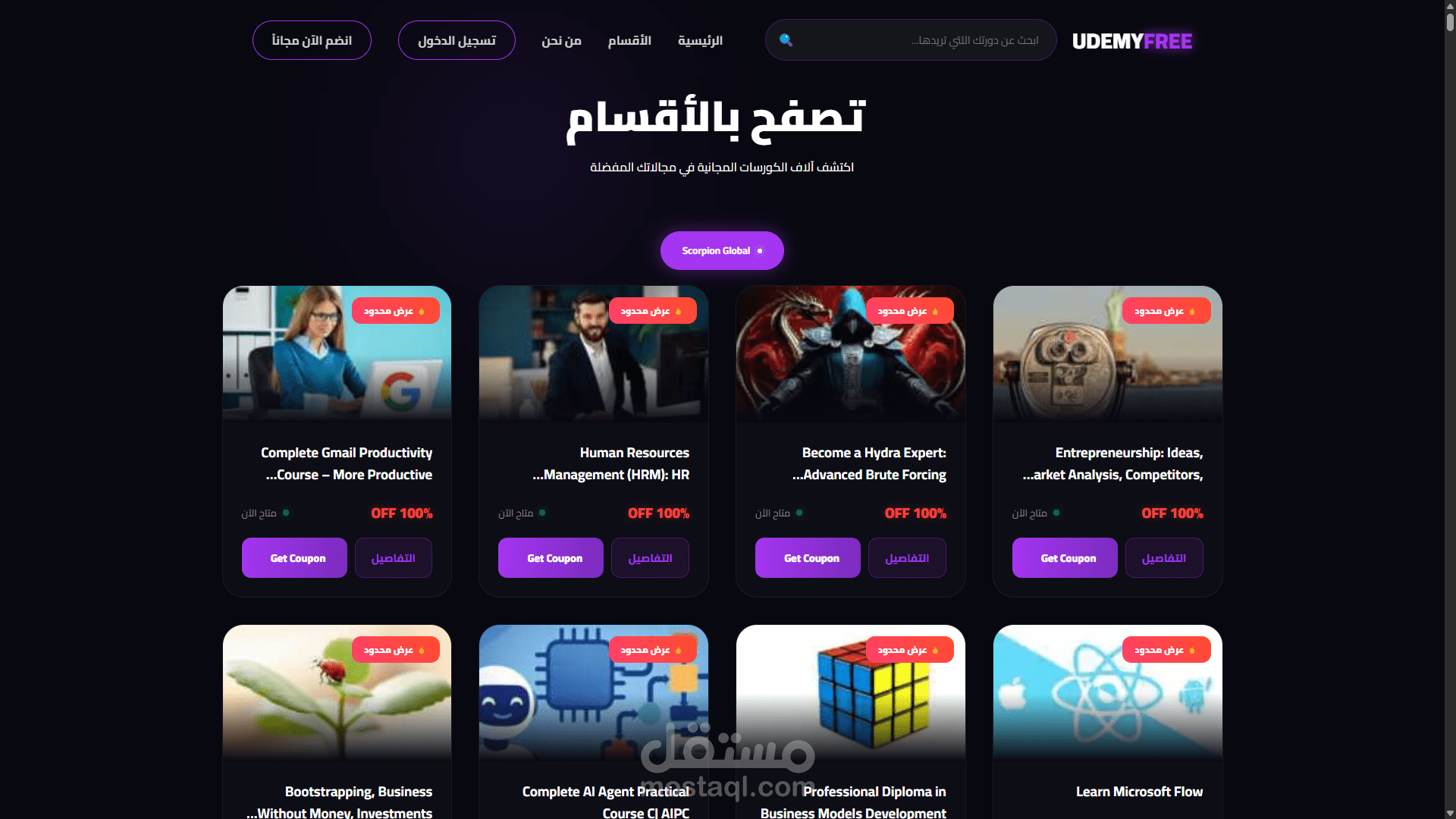Click the limited offer badge on Entrepreneurship course
This screenshot has height=819, width=1456.
point(1166,311)
